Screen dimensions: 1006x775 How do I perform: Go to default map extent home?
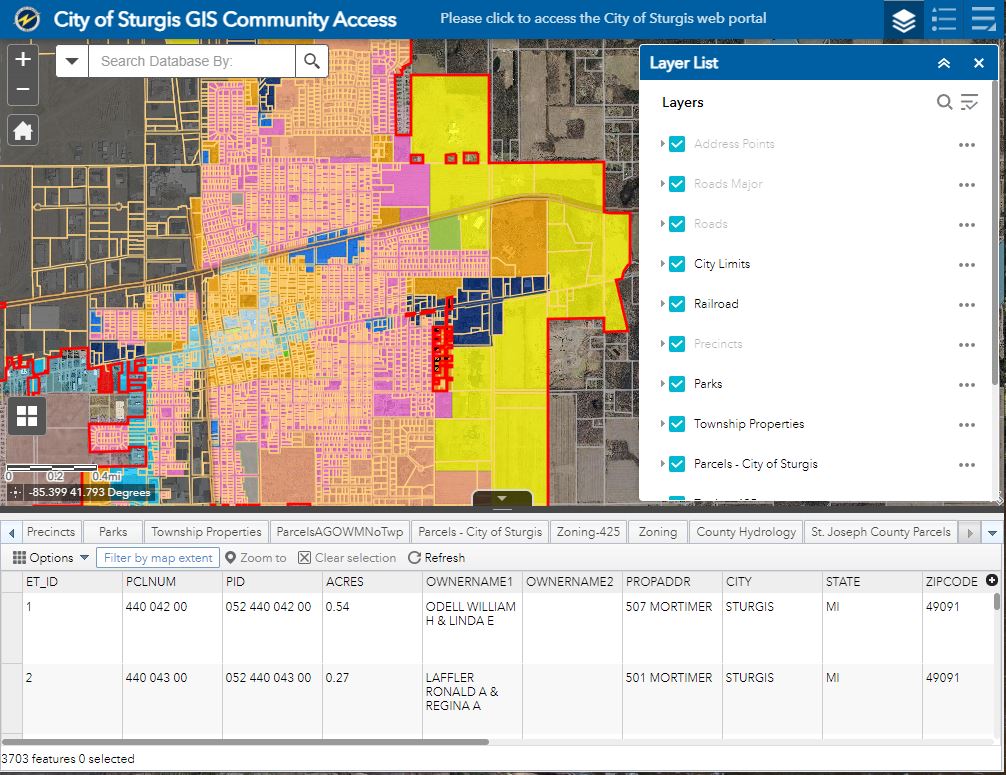click(23, 130)
